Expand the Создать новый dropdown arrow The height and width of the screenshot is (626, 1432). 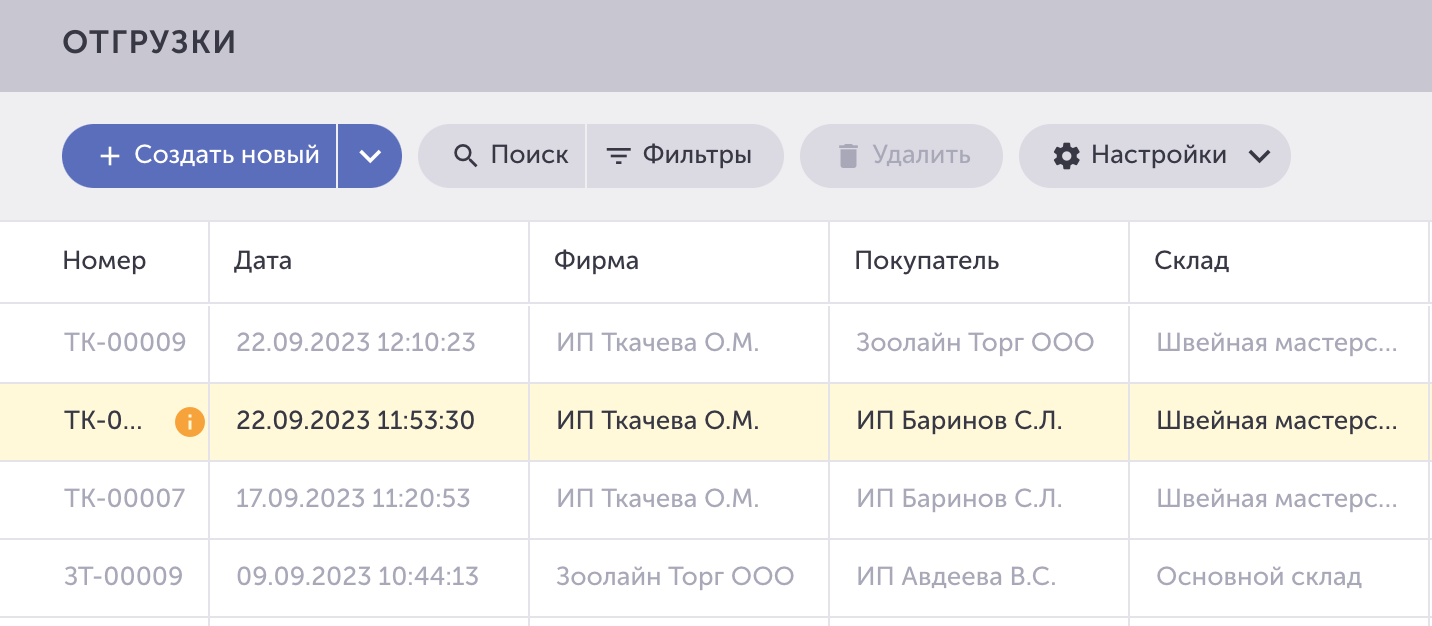[x=370, y=156]
